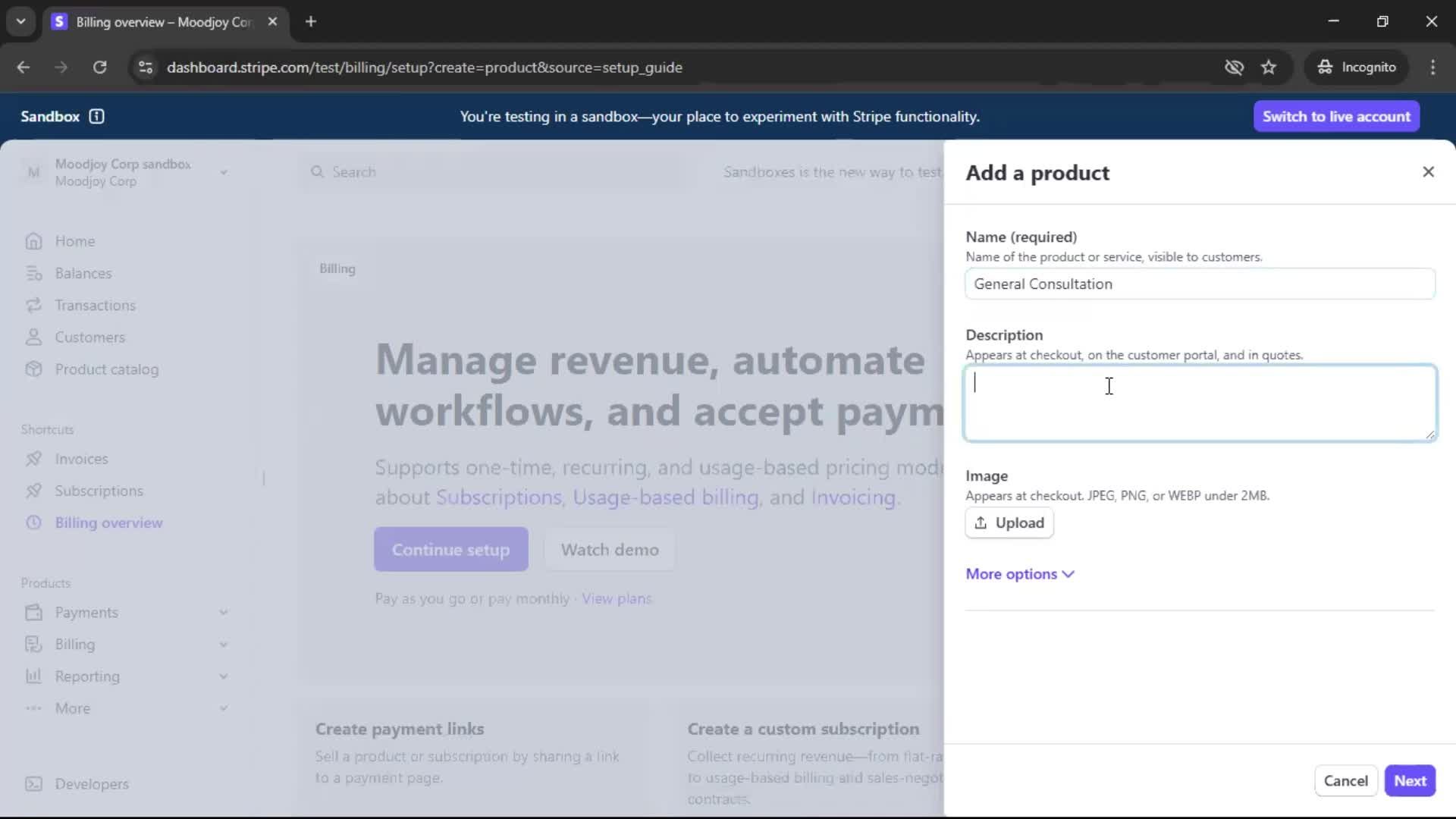This screenshot has width=1456, height=819.
Task: Open the tab search dropdown arrow
Action: tap(21, 21)
